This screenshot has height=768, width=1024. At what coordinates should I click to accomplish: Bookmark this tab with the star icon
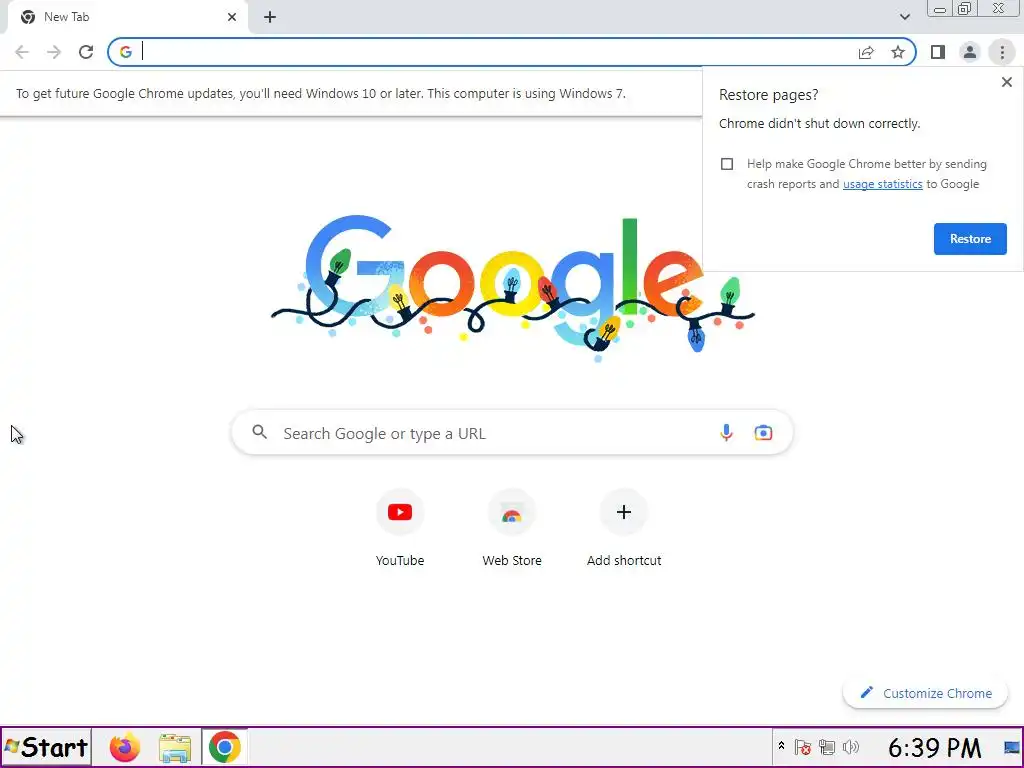898,52
